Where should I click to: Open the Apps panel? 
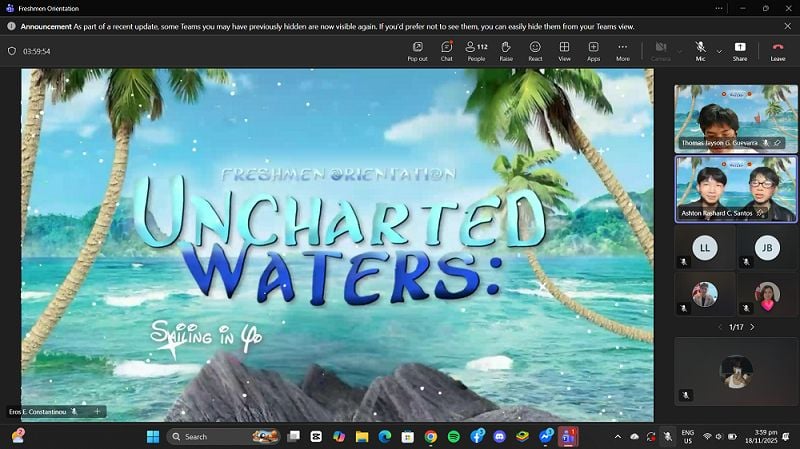593,50
